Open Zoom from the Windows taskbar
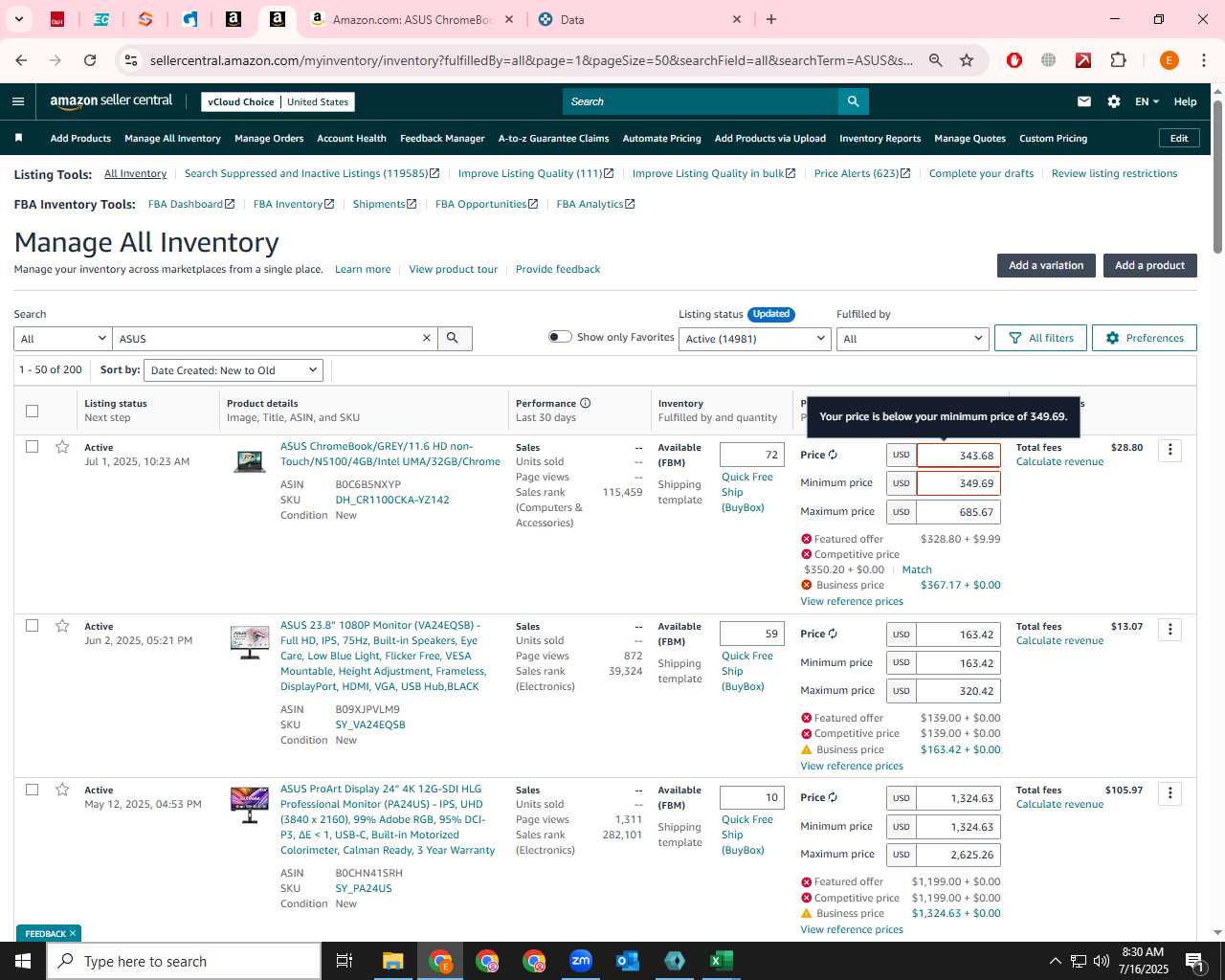 581,961
